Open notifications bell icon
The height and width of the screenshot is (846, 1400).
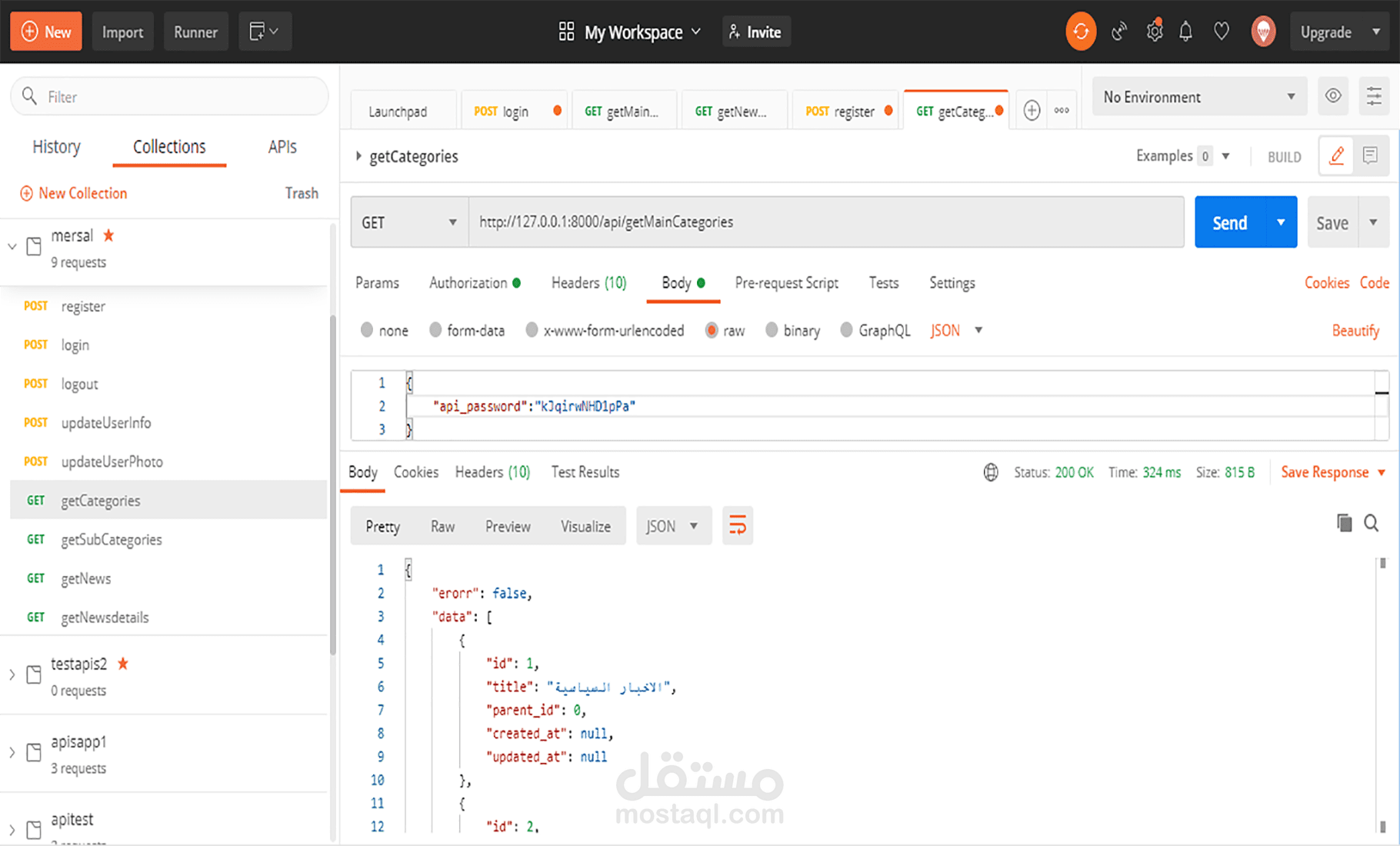(x=1185, y=32)
